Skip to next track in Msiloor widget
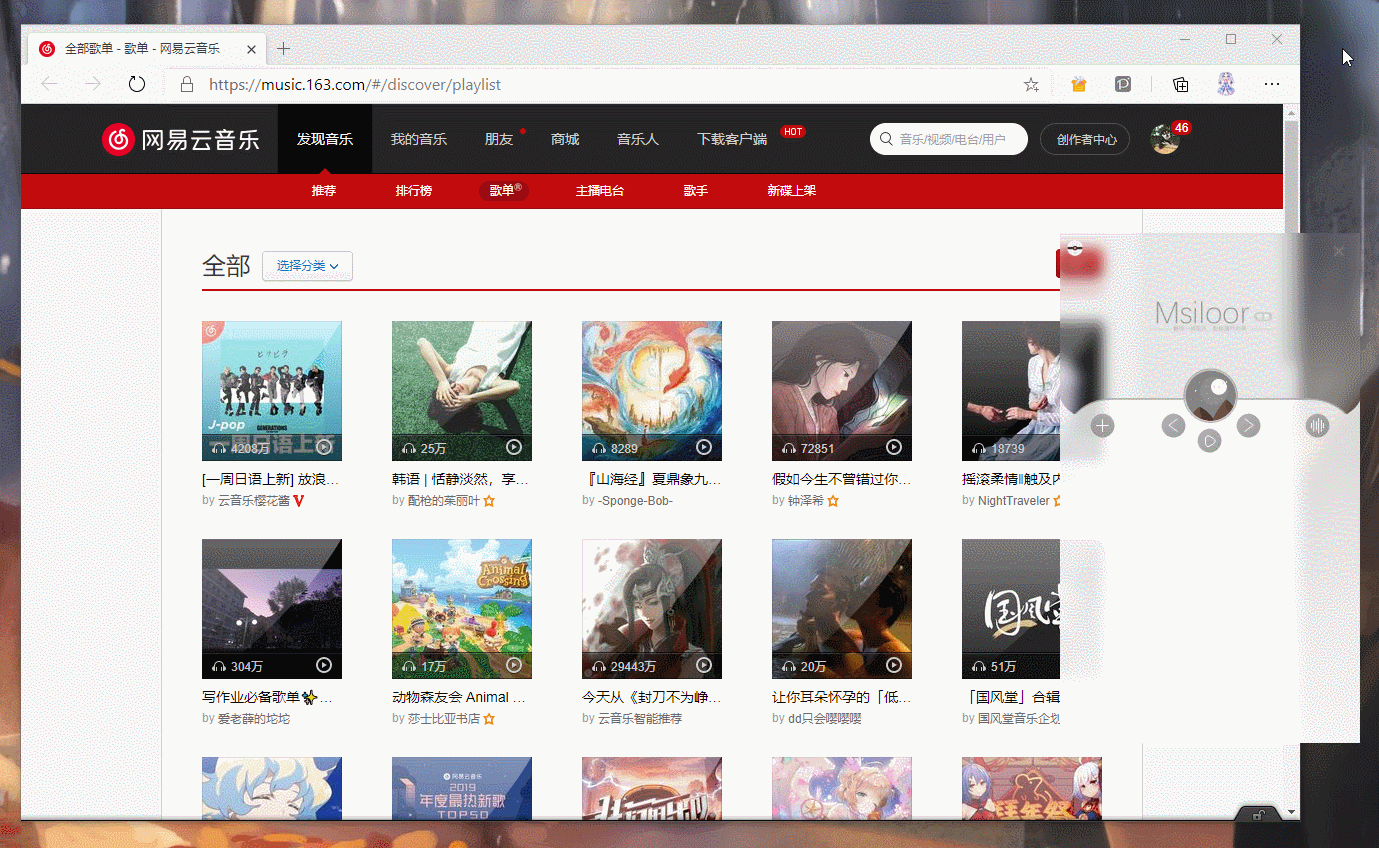 [x=1248, y=426]
